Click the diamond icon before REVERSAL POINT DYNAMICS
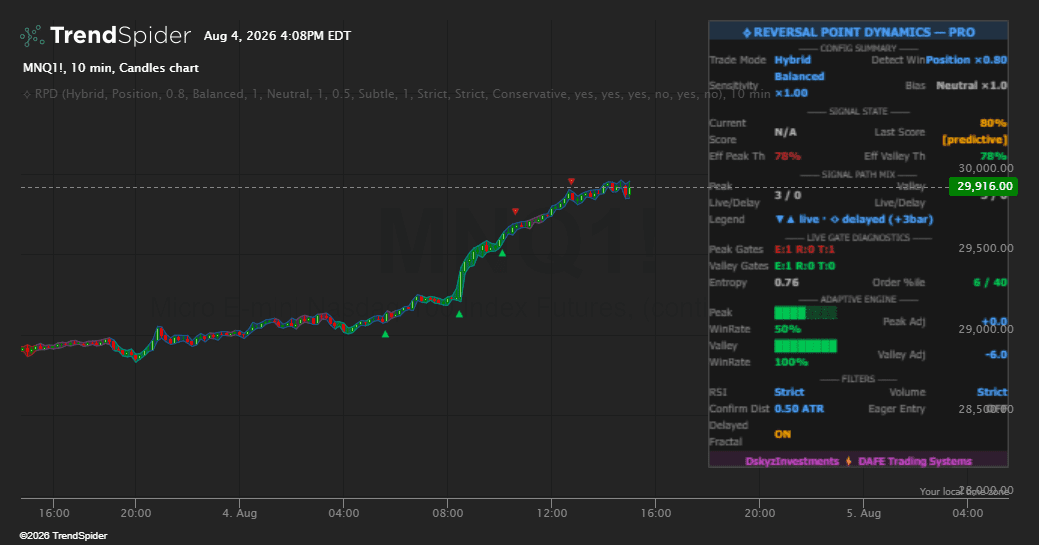The width and height of the screenshot is (1039, 545). tap(747, 32)
